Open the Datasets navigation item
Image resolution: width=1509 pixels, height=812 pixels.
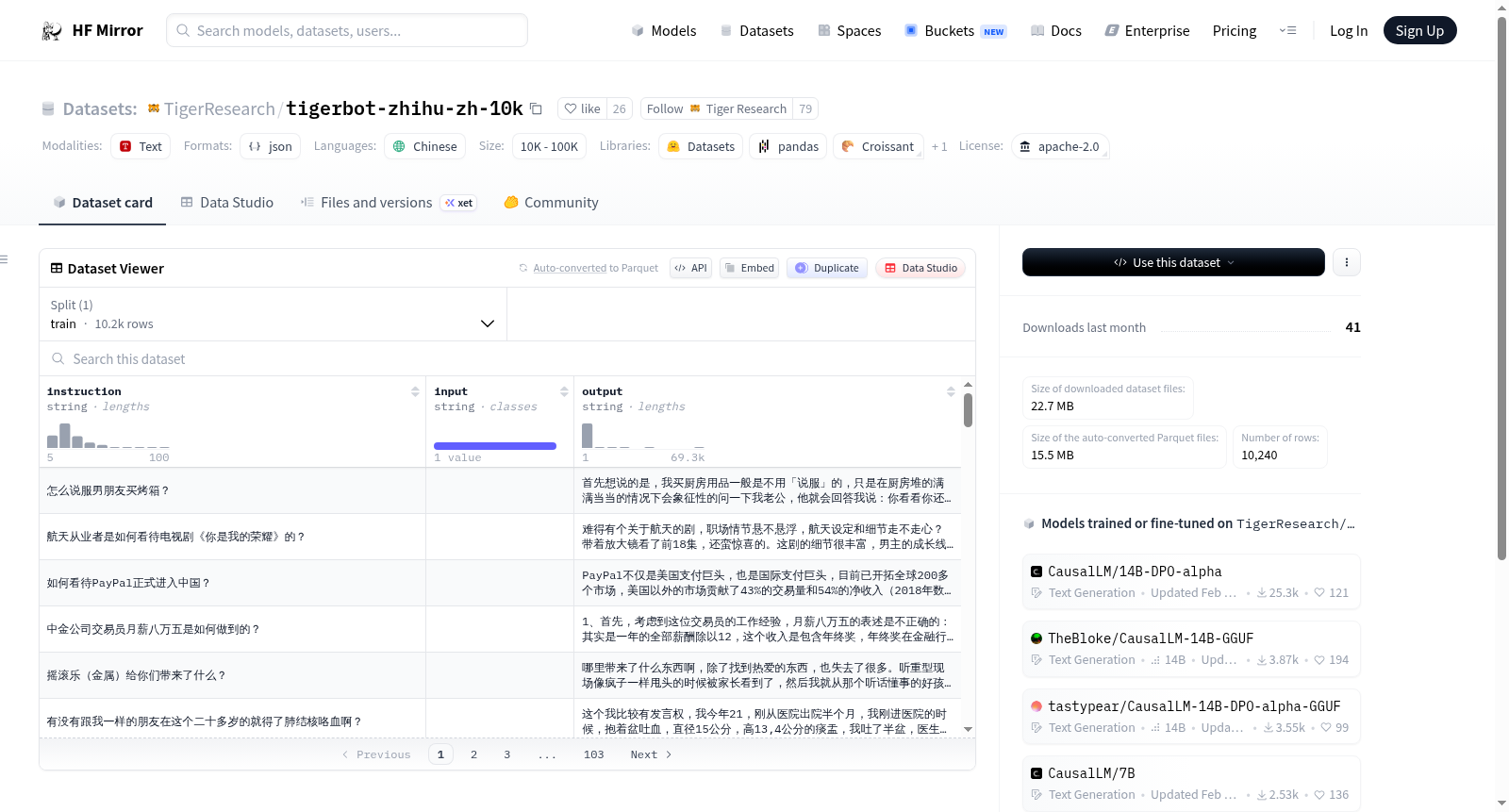(x=756, y=30)
